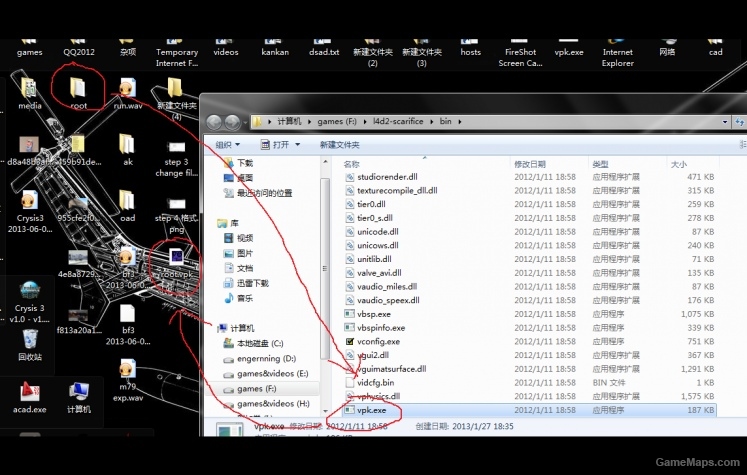Select the root folder on the desktop
747x475 pixels.
tap(78, 93)
